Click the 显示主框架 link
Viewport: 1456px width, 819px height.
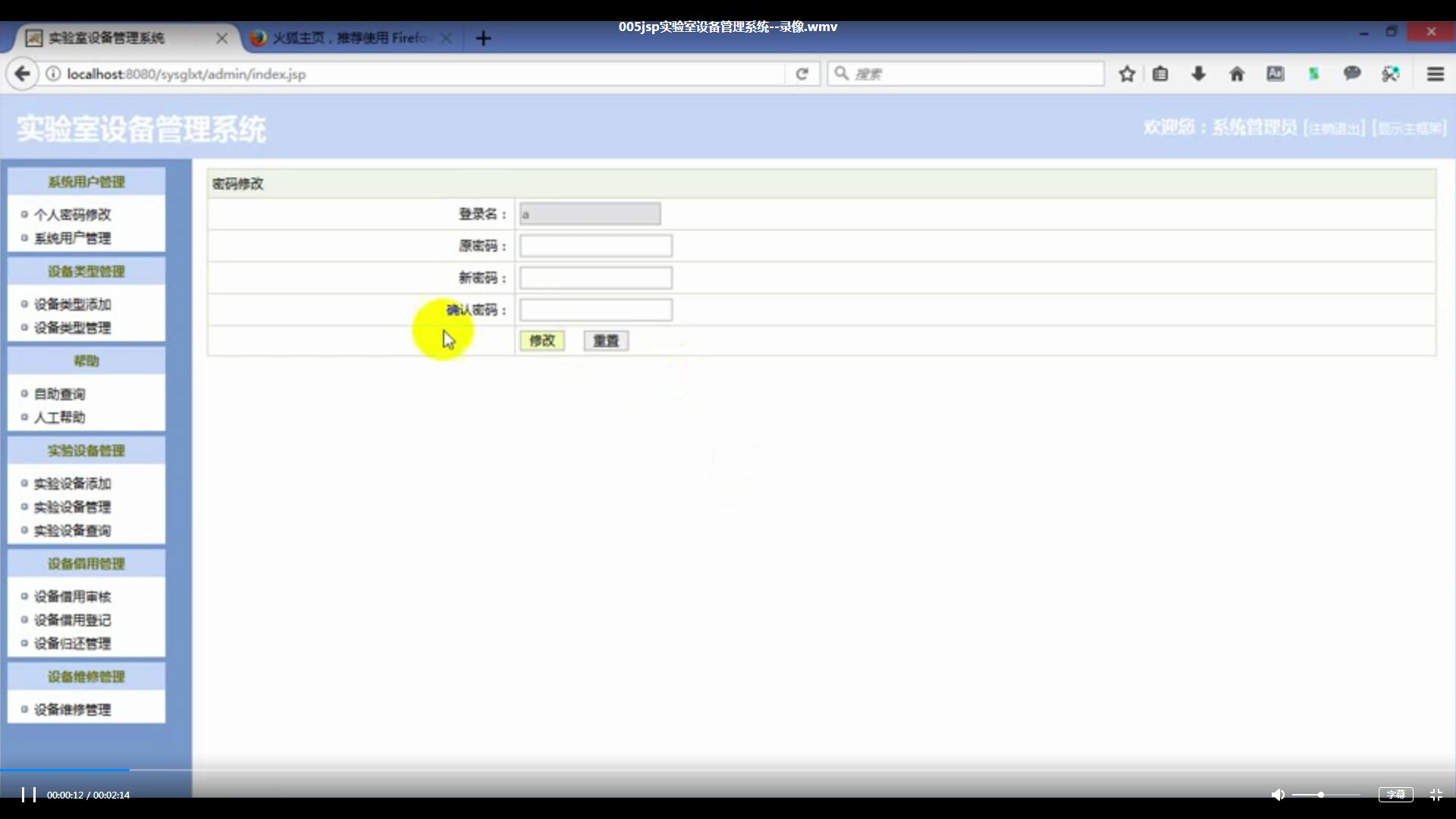1409,128
